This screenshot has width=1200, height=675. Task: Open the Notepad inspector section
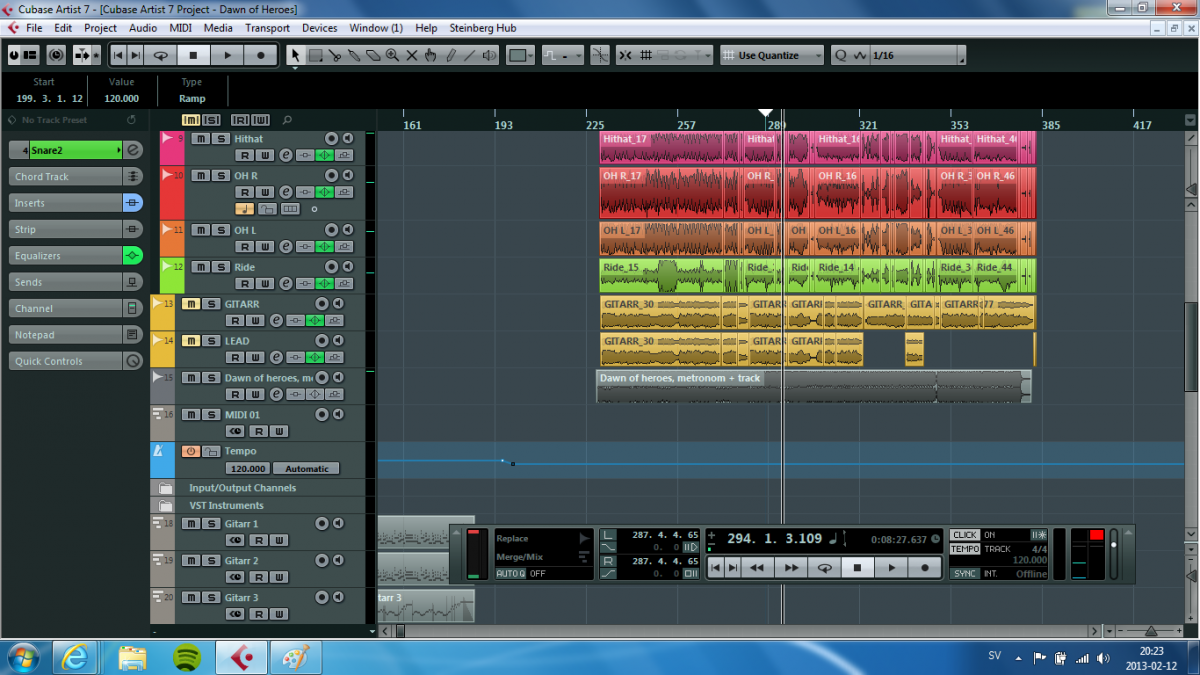75,335
